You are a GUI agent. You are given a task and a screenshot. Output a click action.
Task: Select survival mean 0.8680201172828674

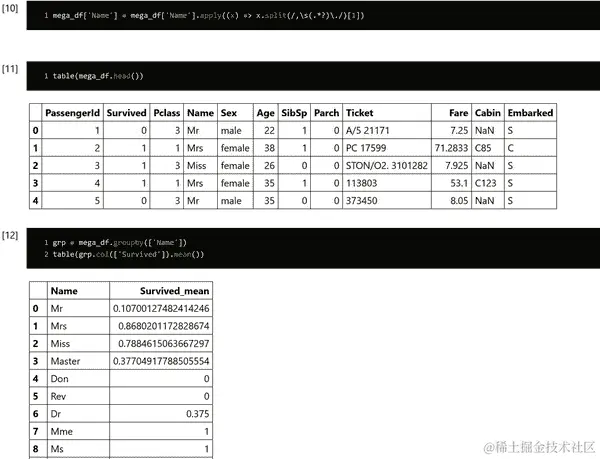click(164, 326)
